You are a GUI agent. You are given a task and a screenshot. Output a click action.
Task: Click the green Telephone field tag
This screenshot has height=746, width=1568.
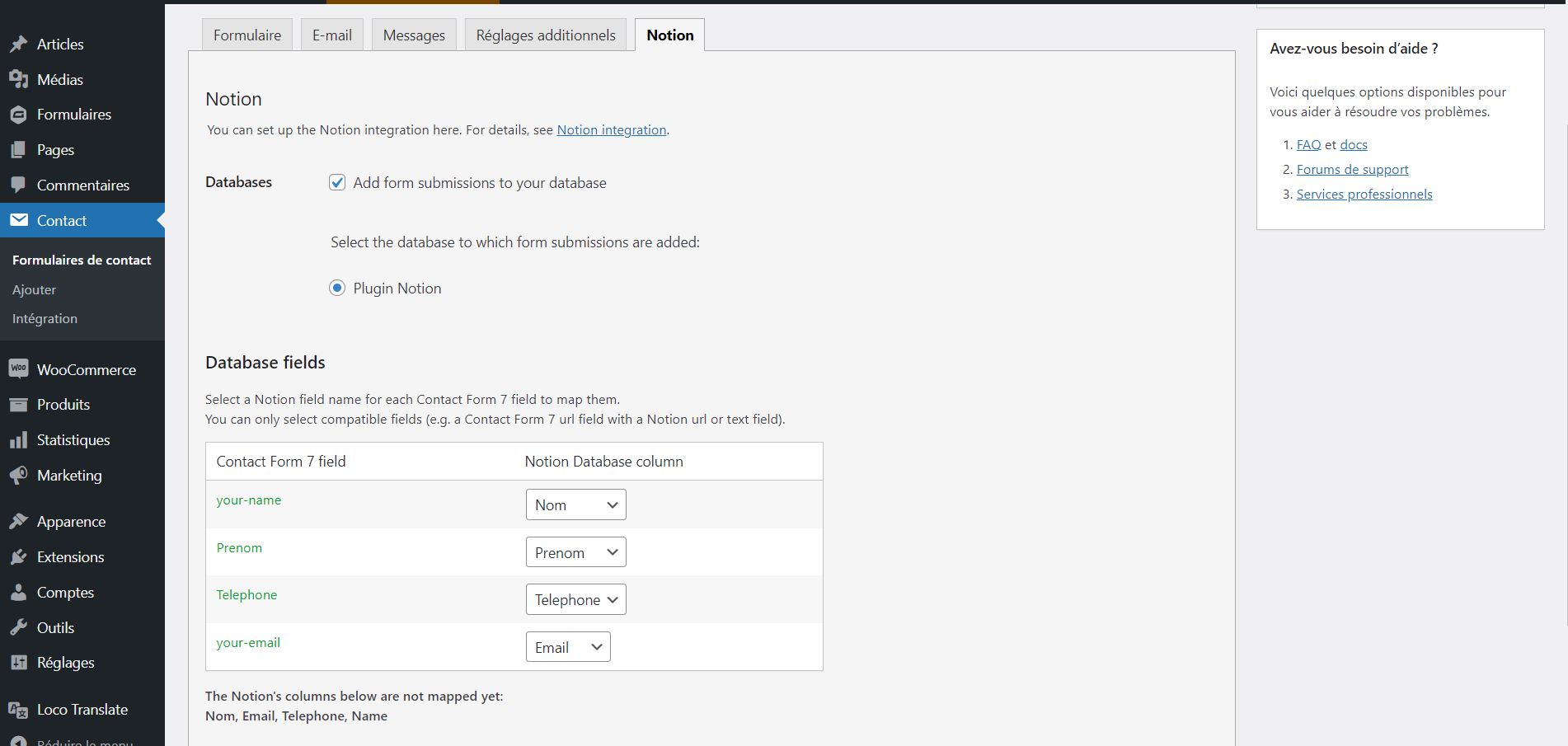pyautogui.click(x=246, y=595)
